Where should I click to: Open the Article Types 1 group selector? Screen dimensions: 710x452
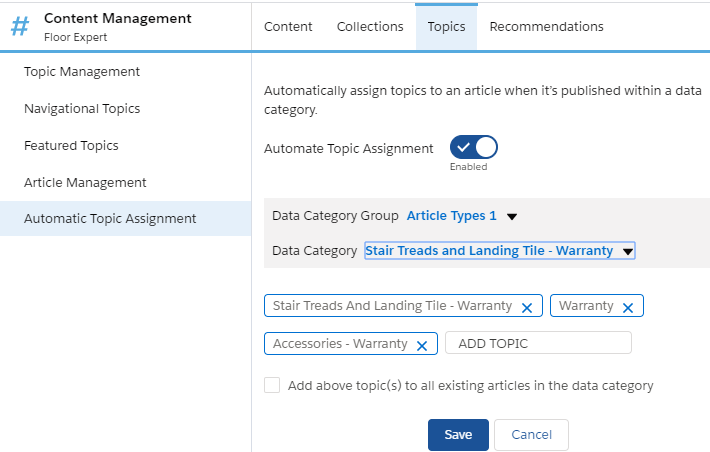(451, 216)
